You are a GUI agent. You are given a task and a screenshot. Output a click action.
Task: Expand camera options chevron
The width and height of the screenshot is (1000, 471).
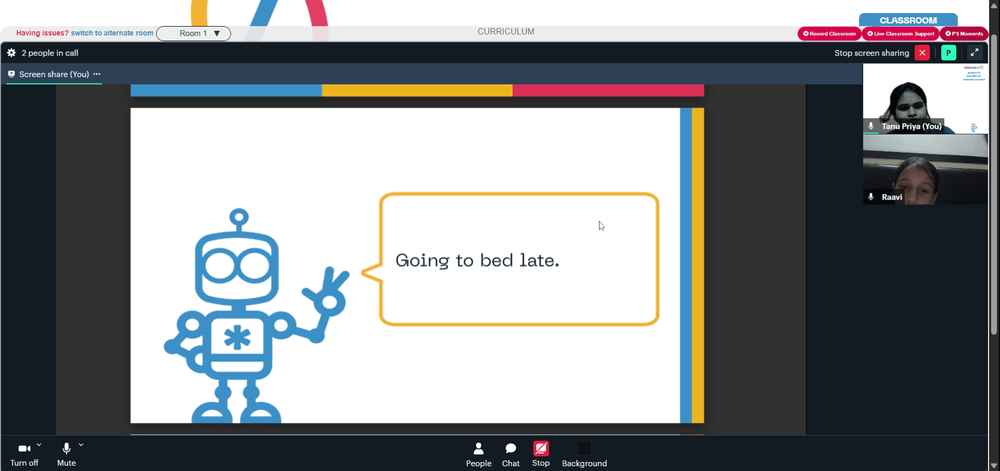point(39,445)
